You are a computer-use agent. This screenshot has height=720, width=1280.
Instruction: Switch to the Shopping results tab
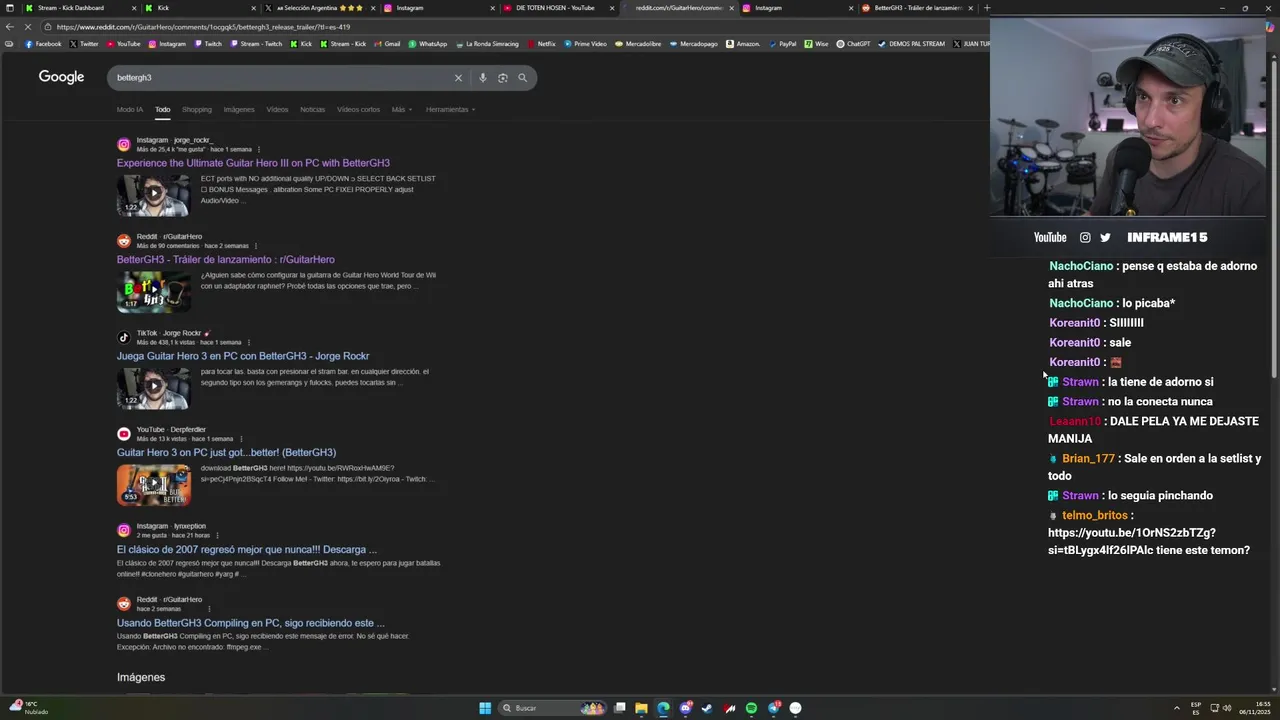pyautogui.click(x=197, y=109)
